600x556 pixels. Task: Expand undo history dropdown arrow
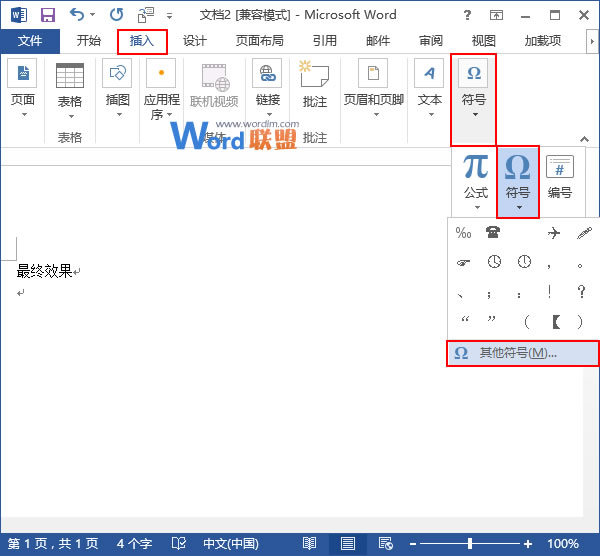click(x=93, y=15)
